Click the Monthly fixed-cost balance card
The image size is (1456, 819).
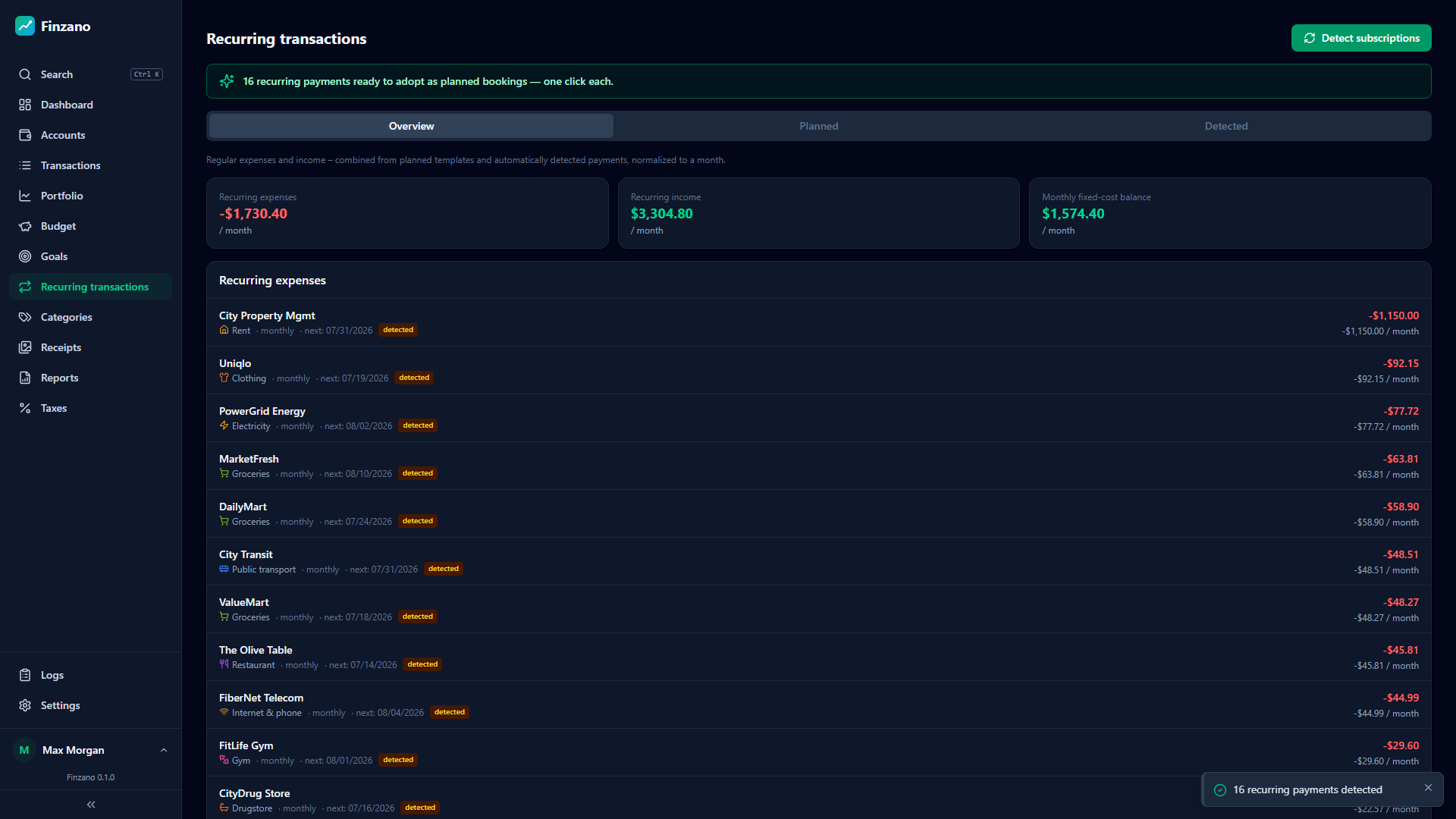coord(1230,213)
